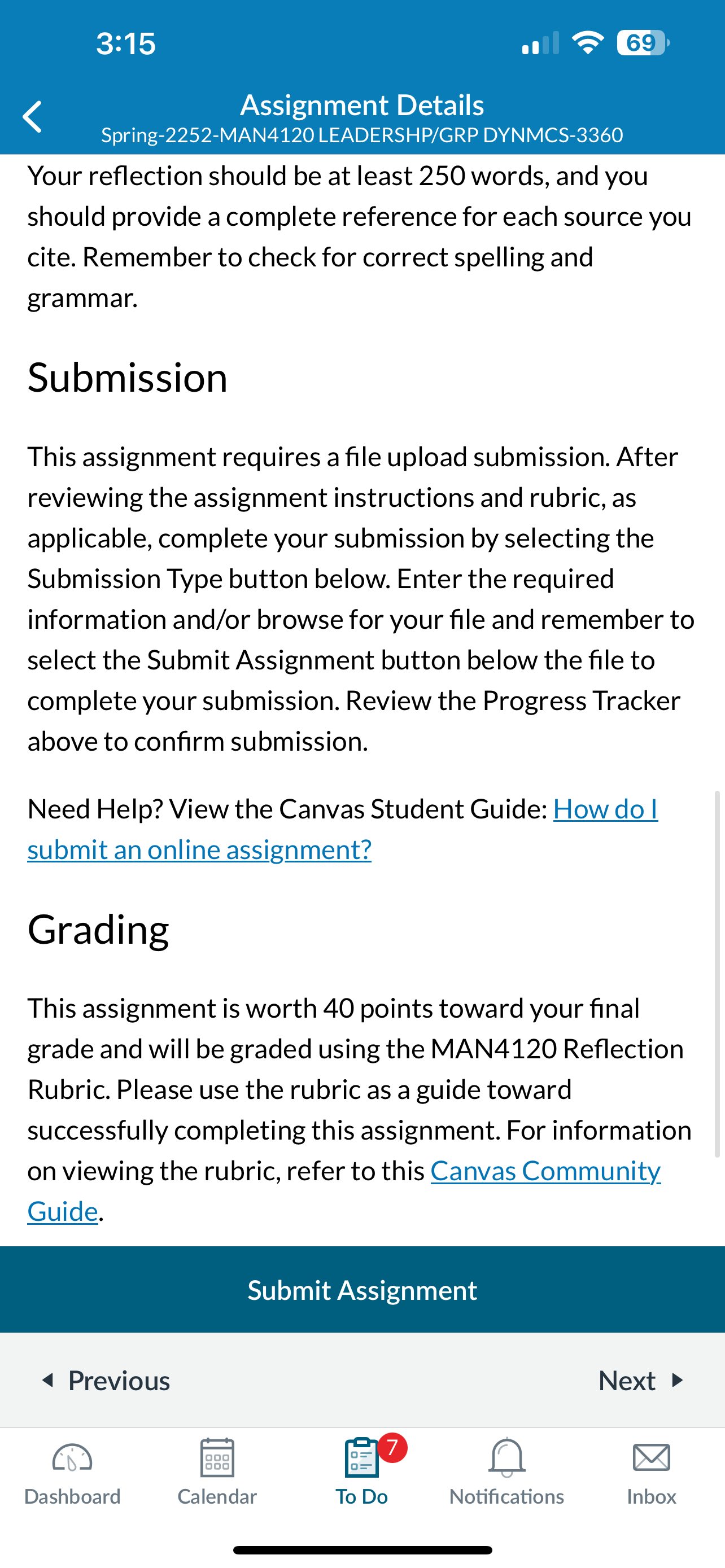This screenshot has width=725, height=1568.
Task: Tap the left triangle beside Previous
Action: pyautogui.click(x=47, y=1380)
